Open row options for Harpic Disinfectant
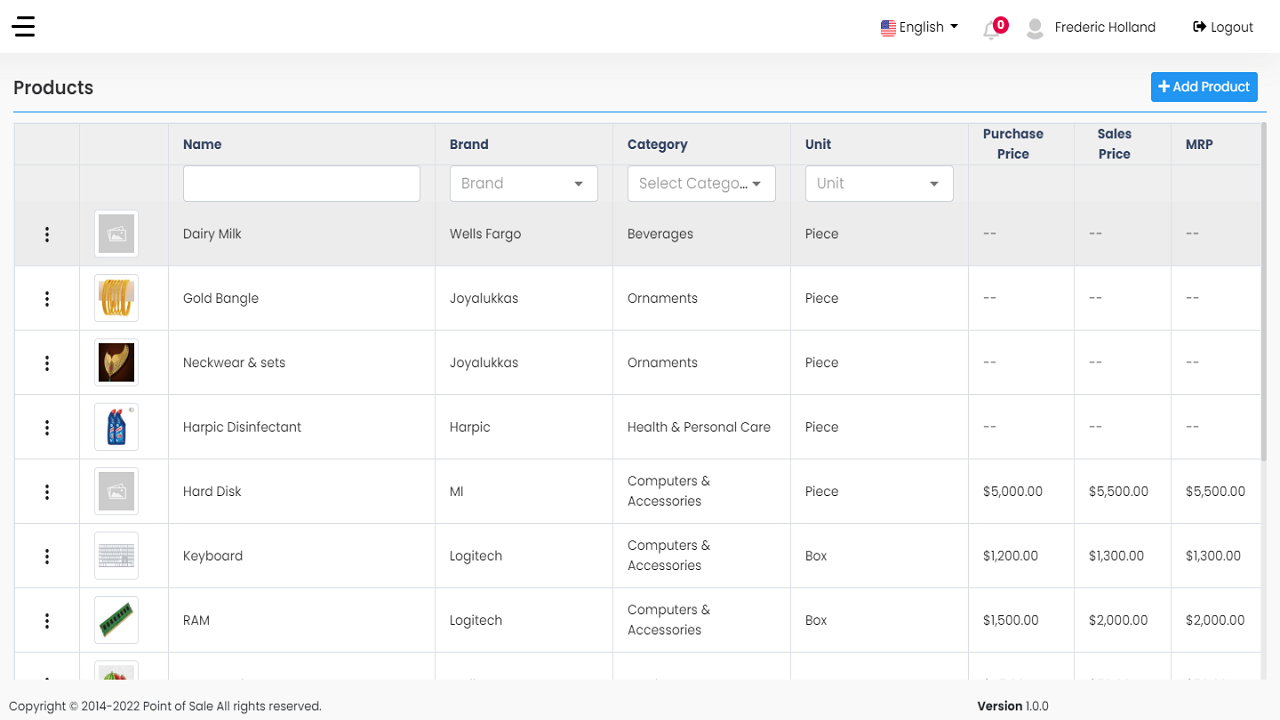Viewport: 1280px width, 720px height. click(47, 427)
